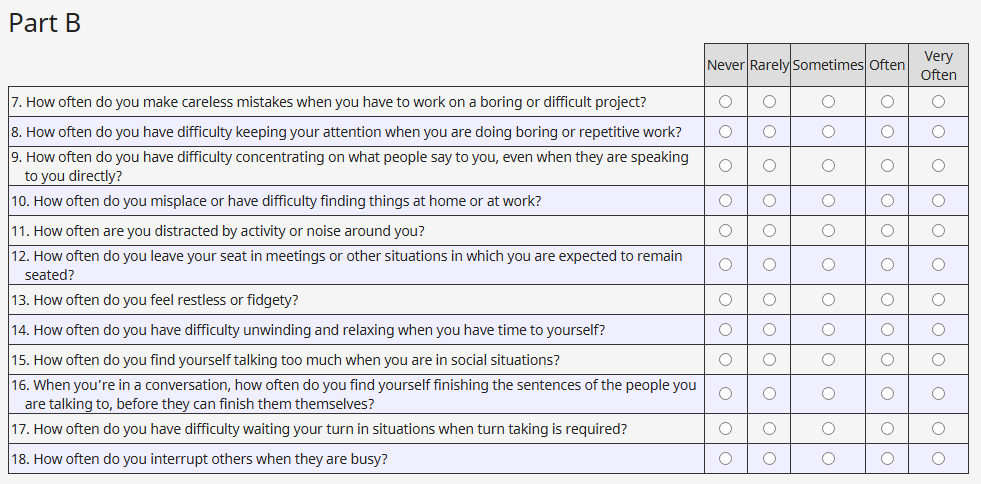Mark Sometimes for question 9 concentrating
Screen dimensions: 981x484
828,166
